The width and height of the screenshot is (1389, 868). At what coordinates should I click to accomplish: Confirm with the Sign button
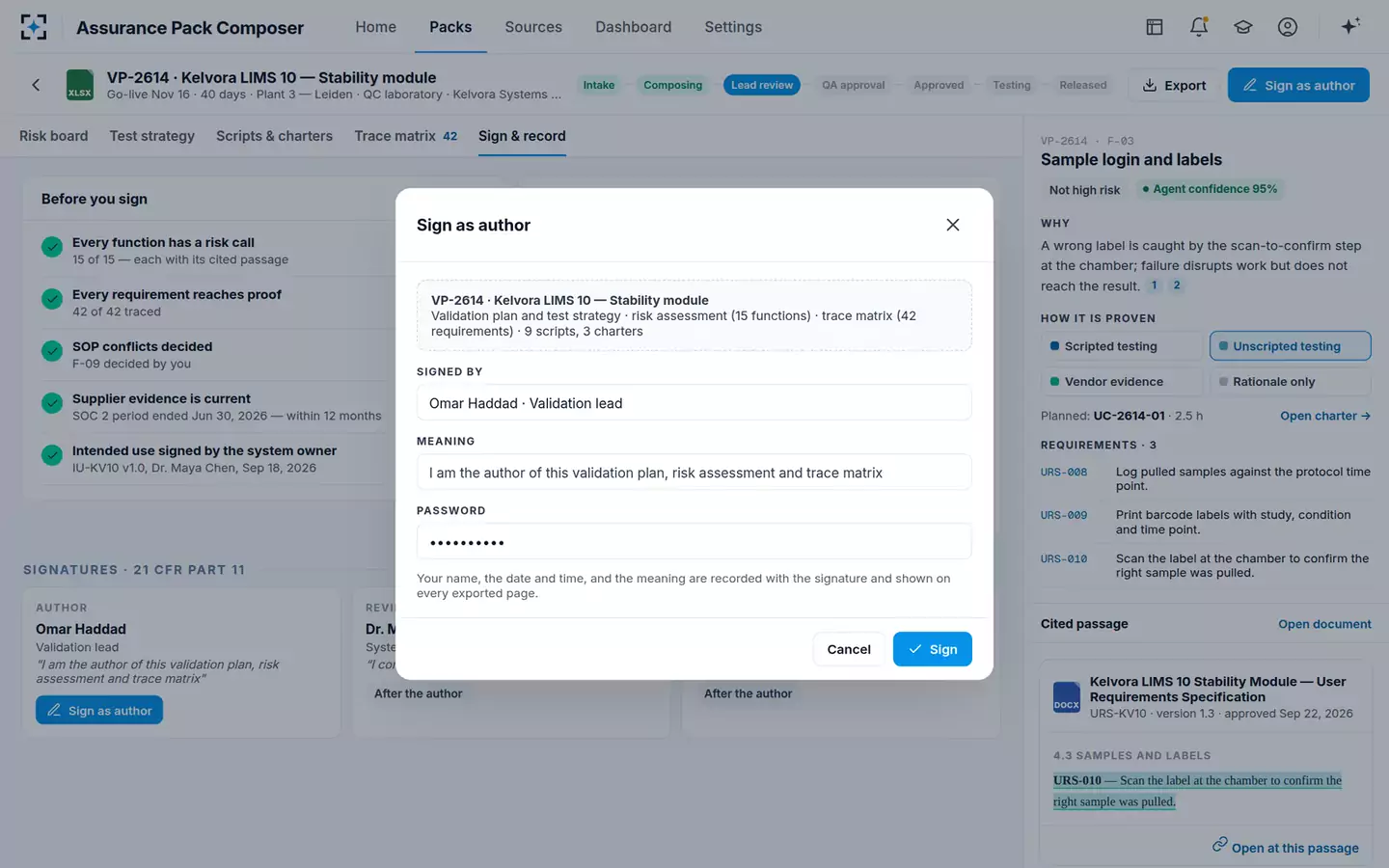click(932, 649)
